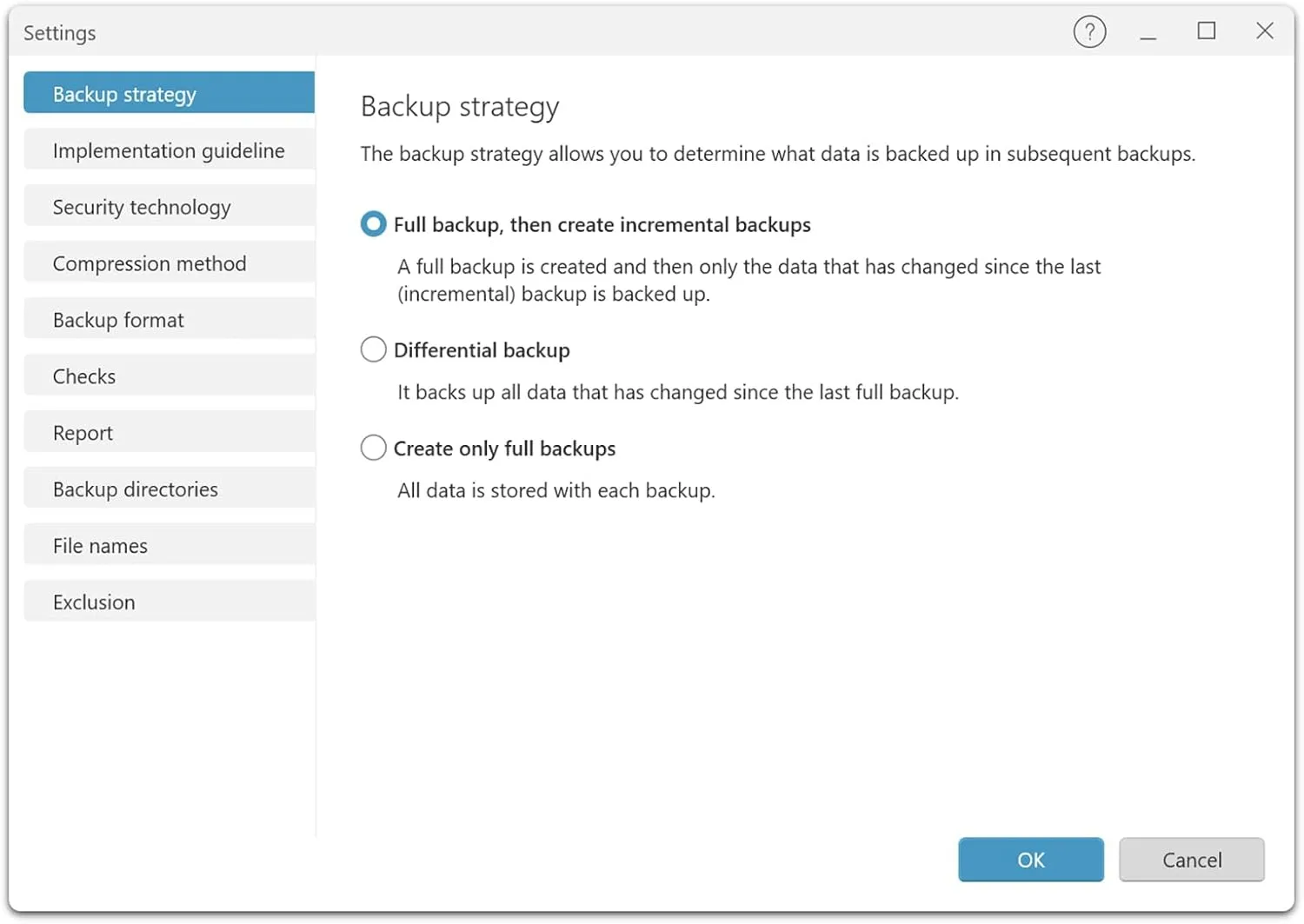The height and width of the screenshot is (924, 1304).
Task: Click the Cancel button
Action: (1191, 860)
